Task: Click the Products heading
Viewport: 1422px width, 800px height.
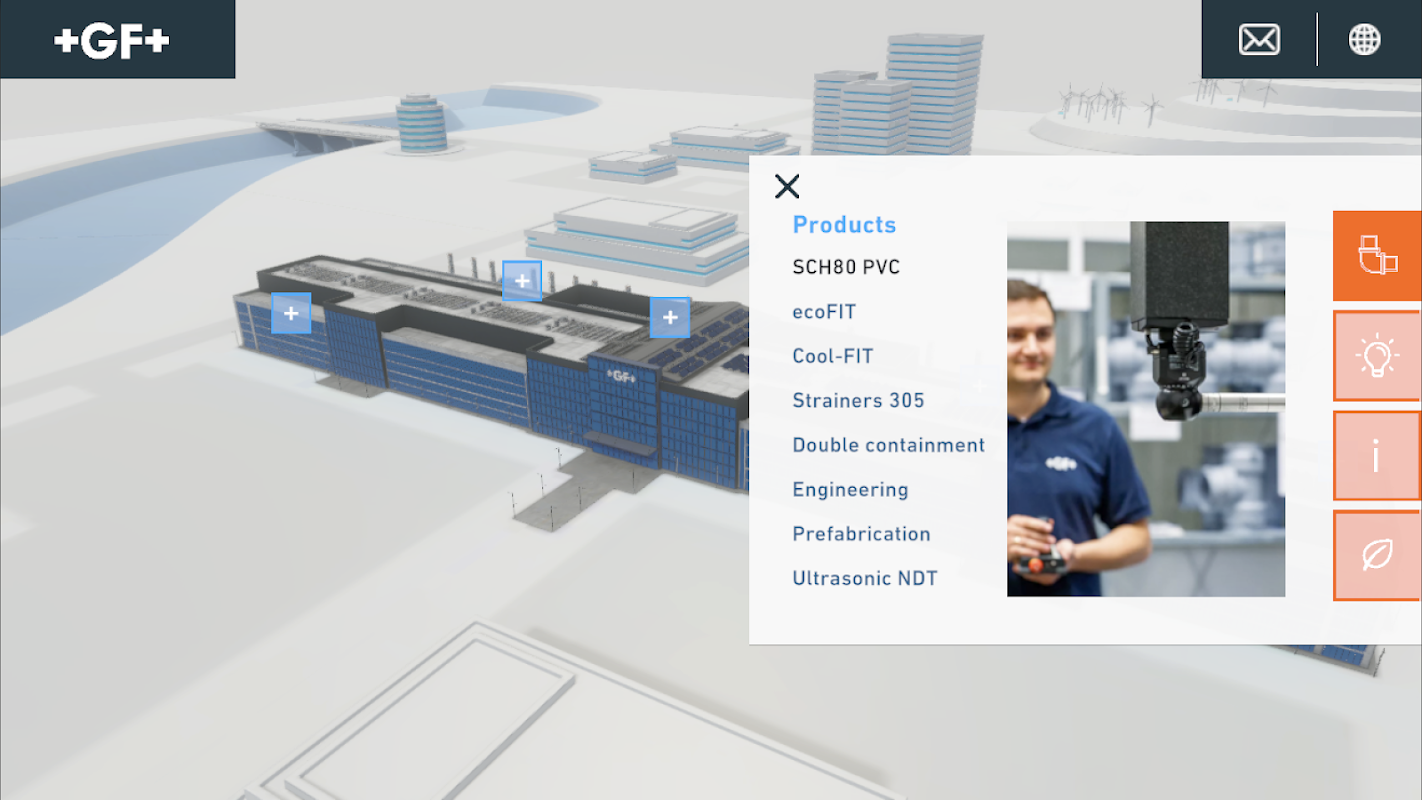Action: (844, 225)
